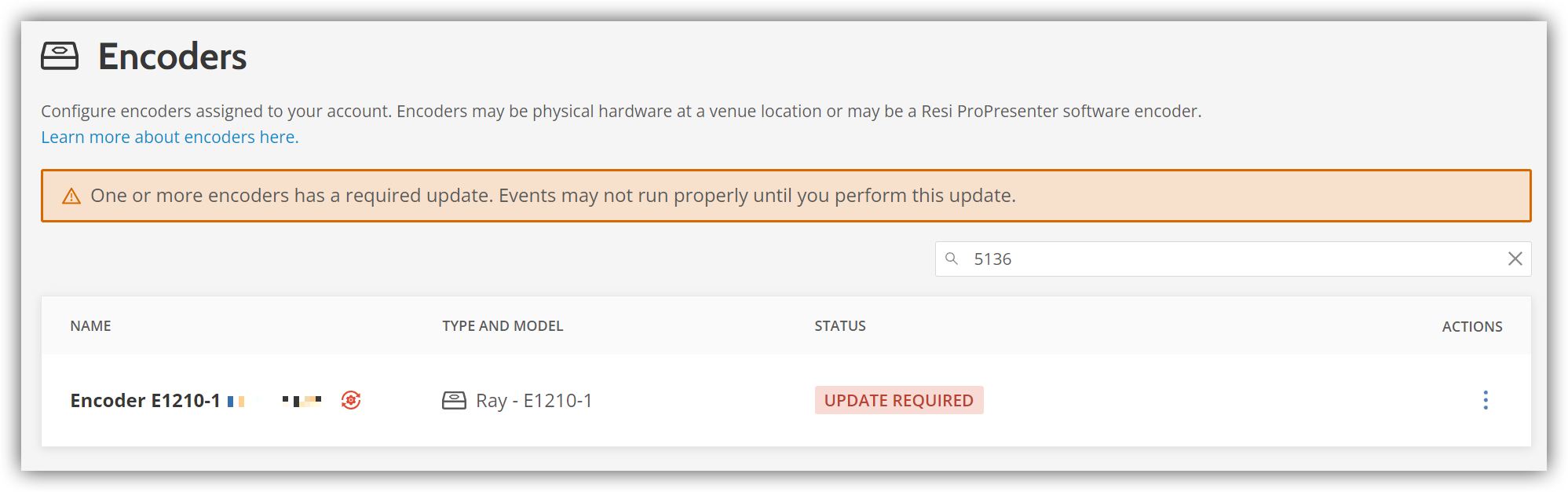Viewport: 1568px width, 492px height.
Task: Open the Learn more about encoders link
Action: click(169, 137)
